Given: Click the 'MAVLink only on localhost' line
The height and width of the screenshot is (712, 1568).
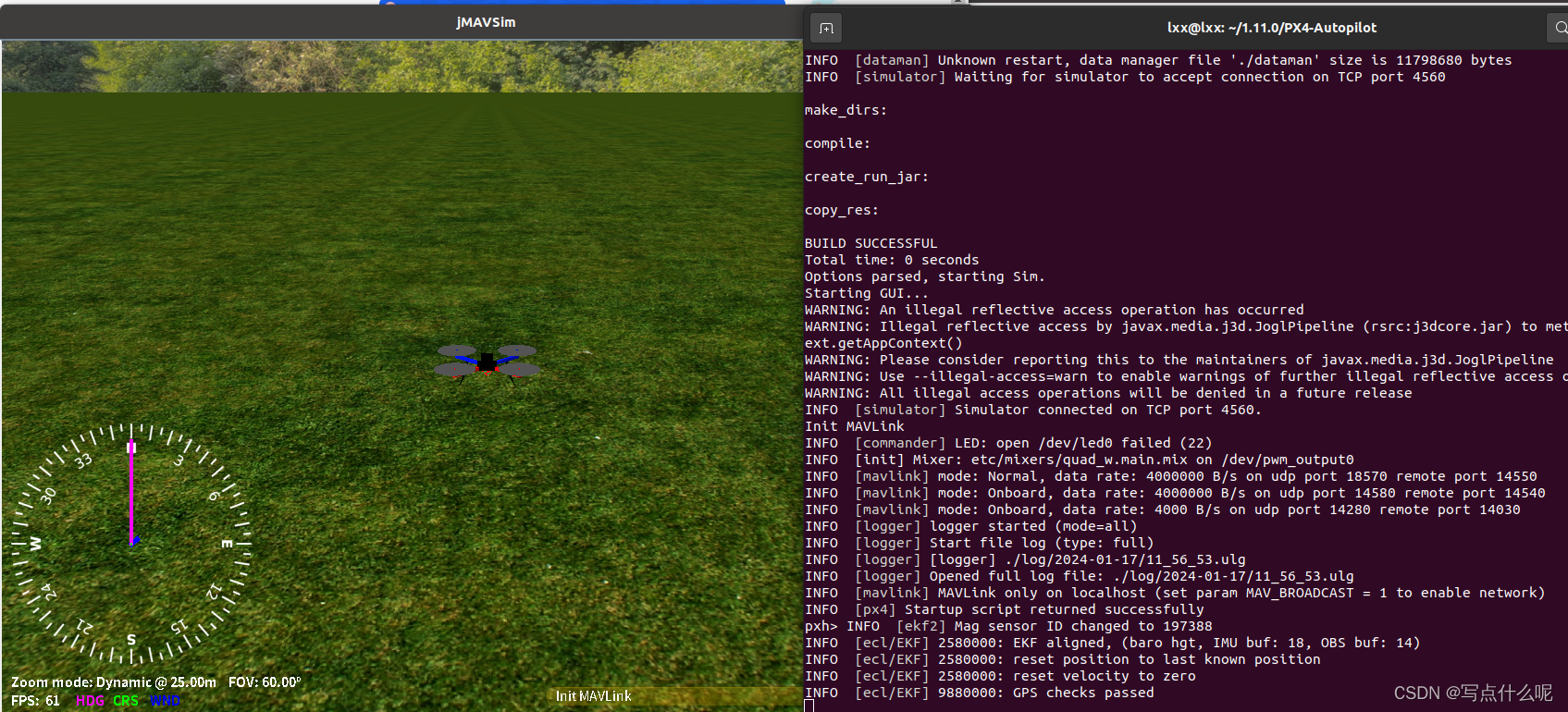Looking at the screenshot, I should [1175, 593].
